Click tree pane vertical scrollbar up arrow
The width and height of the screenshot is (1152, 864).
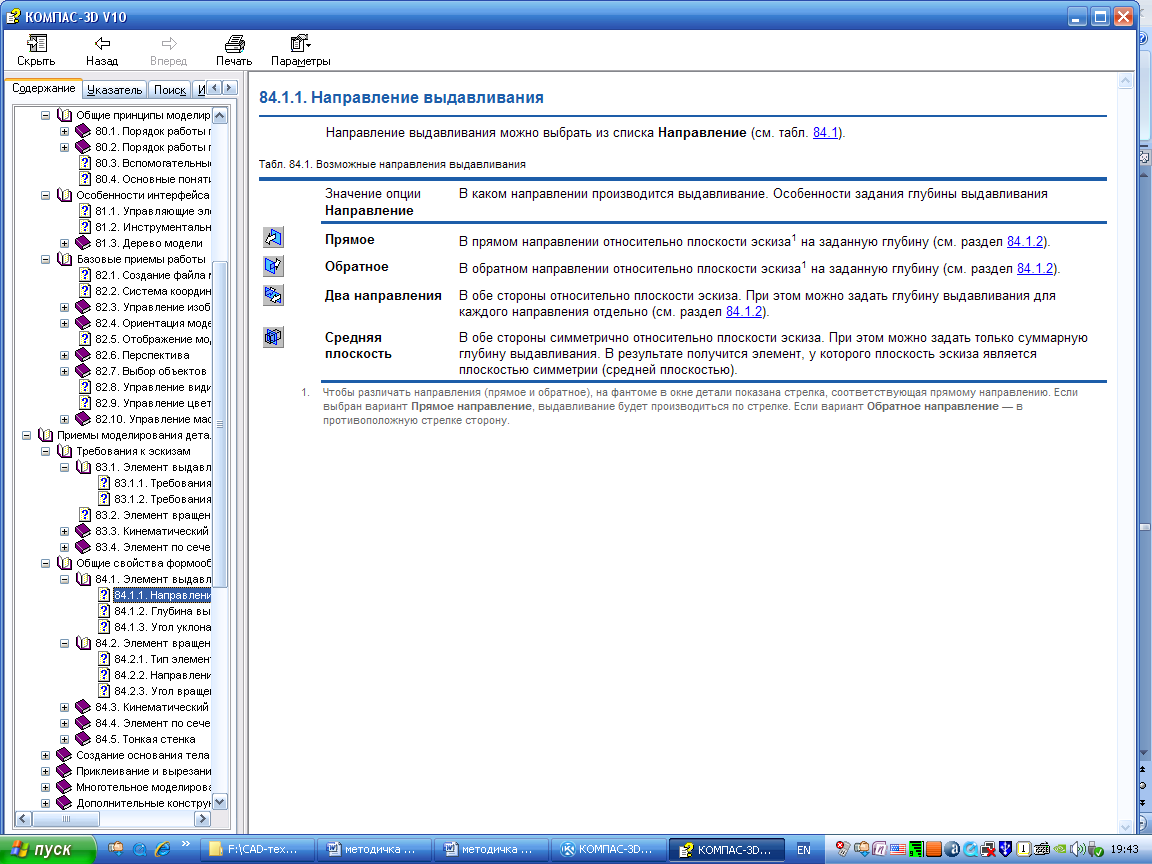pos(220,115)
